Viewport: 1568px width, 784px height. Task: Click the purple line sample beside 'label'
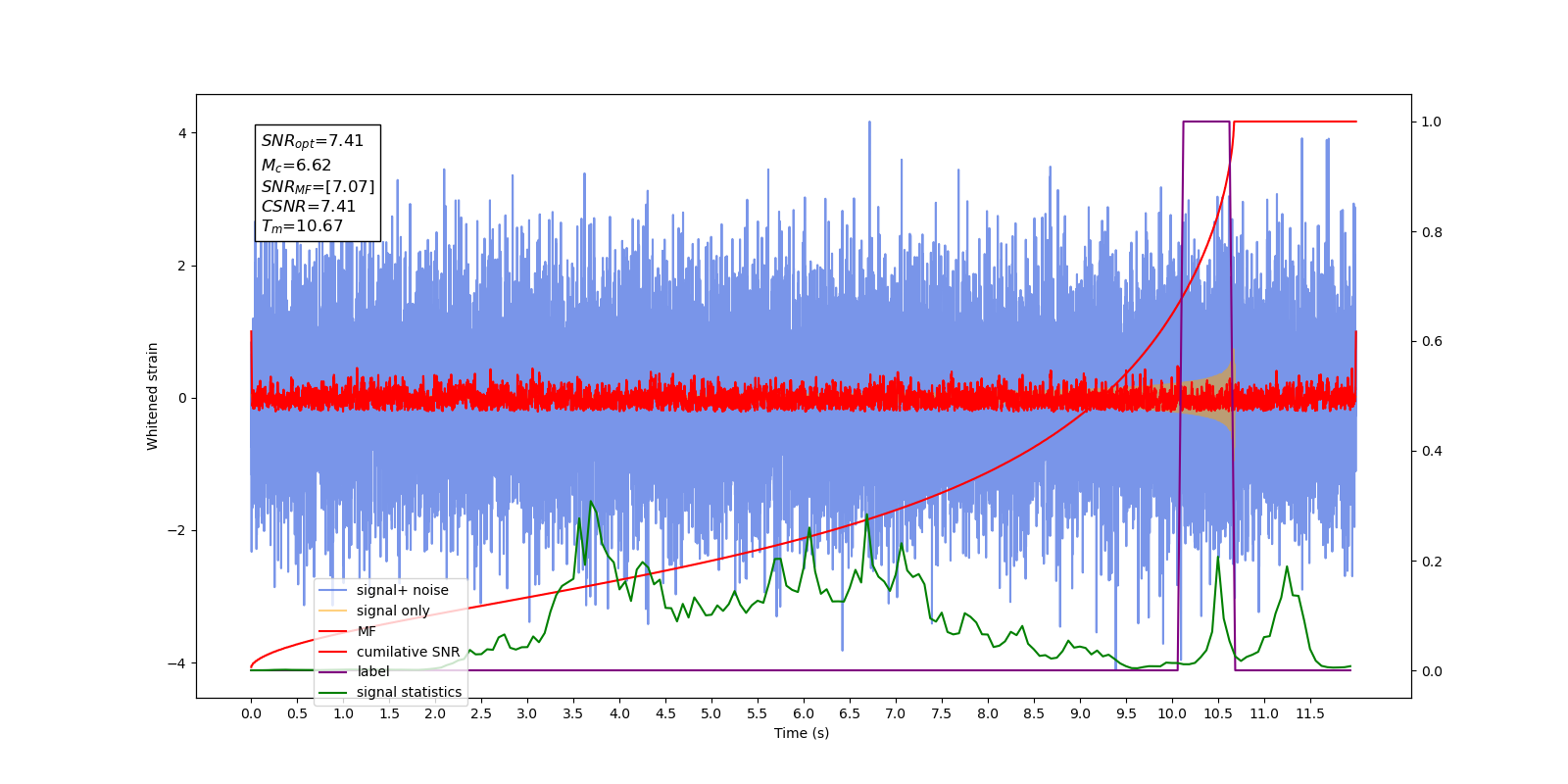[333, 672]
